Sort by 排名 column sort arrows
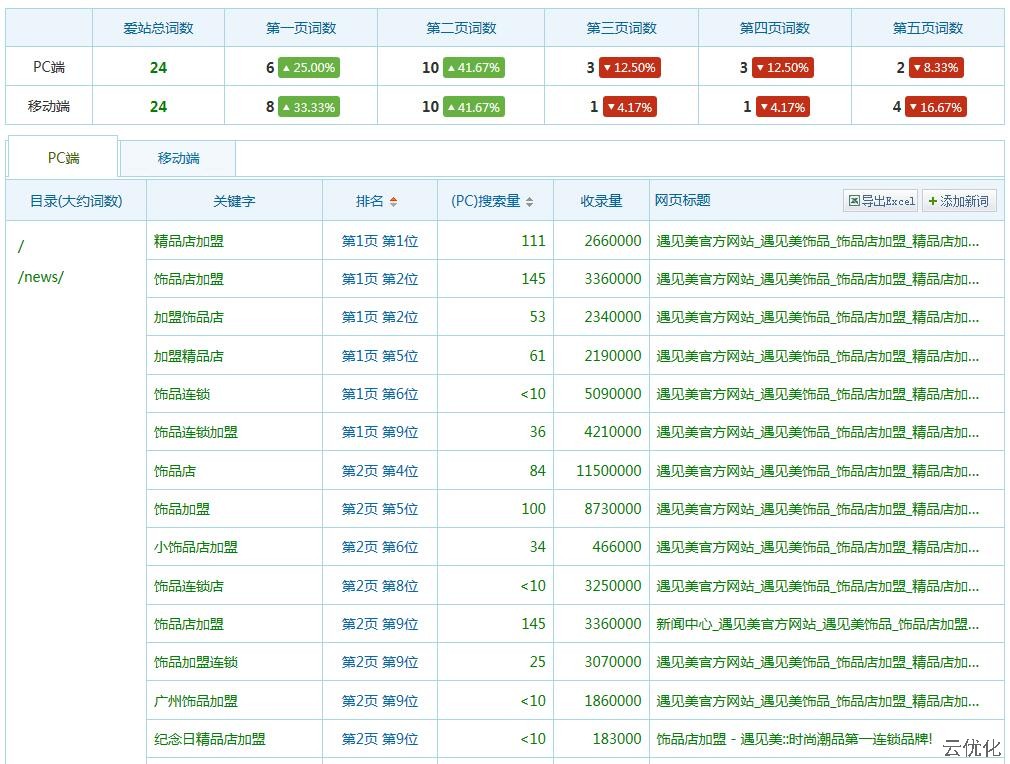1010x764 pixels. [393, 201]
